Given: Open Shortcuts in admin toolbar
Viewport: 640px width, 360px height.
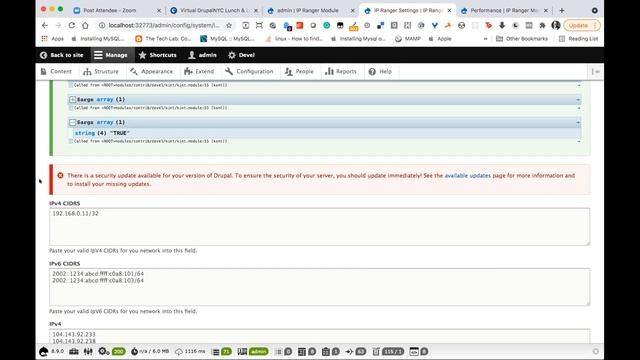Looking at the screenshot, I should pos(158,55).
